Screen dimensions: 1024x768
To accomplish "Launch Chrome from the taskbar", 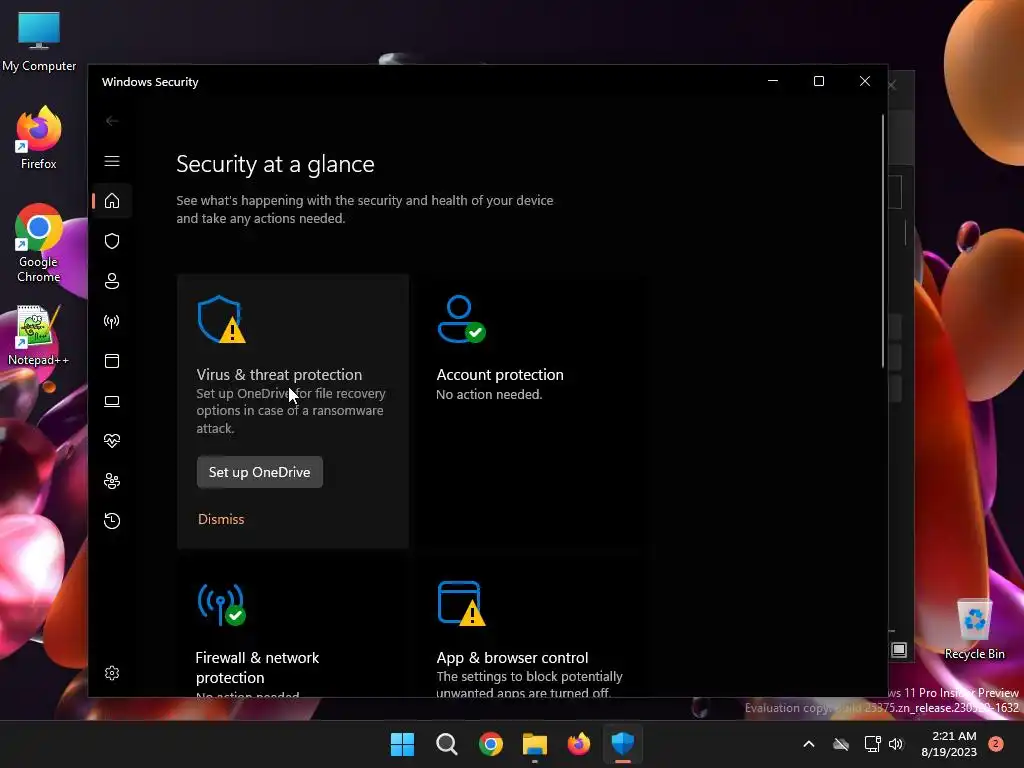I will click(x=490, y=744).
